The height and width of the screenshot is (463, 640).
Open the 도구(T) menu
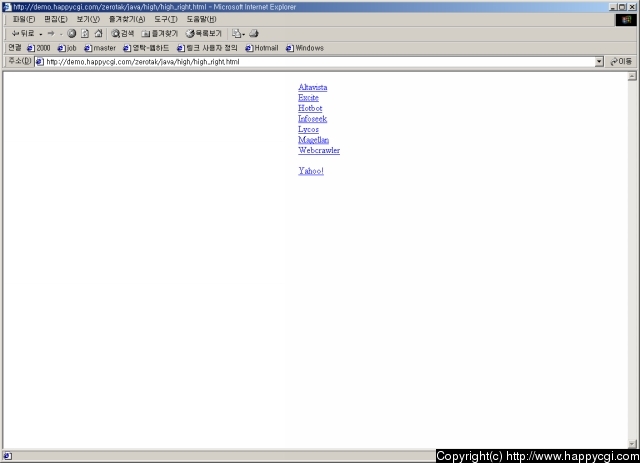[x=166, y=19]
